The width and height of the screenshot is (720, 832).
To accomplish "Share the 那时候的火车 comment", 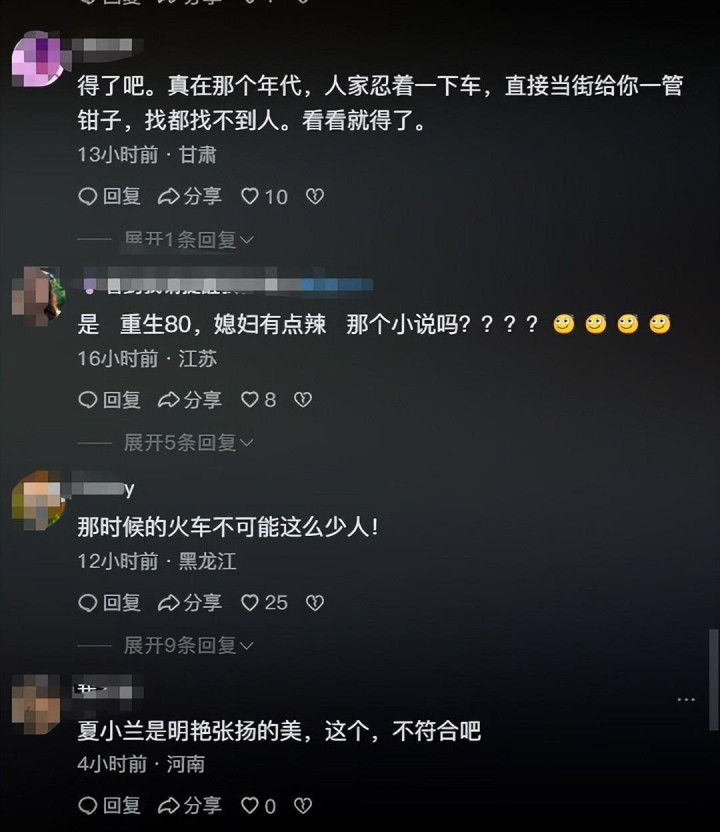I will [x=189, y=603].
